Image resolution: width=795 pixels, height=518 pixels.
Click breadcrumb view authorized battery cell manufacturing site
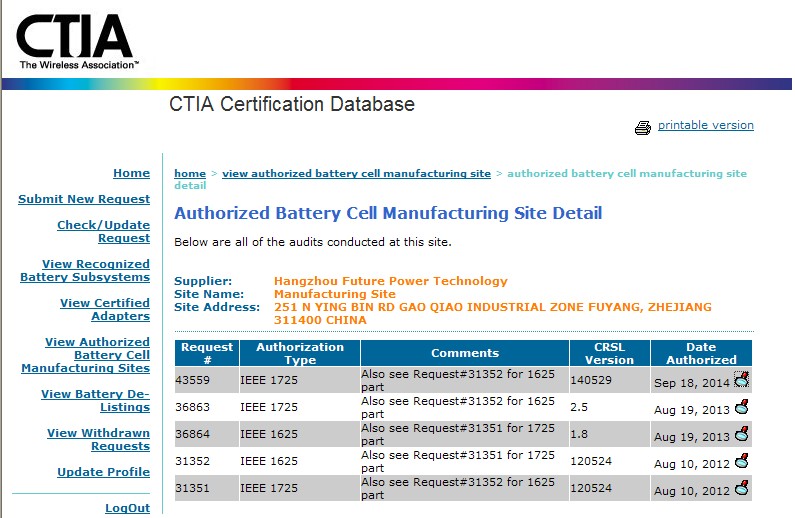(356, 173)
